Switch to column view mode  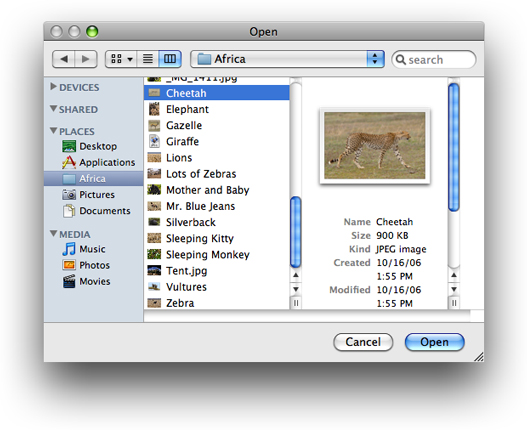(170, 59)
